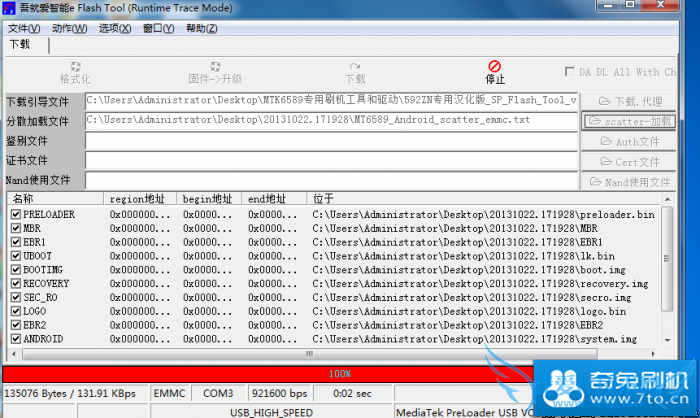700x418 pixels.
Task: Click the 下载引导文件 path field
Action: click(331, 101)
